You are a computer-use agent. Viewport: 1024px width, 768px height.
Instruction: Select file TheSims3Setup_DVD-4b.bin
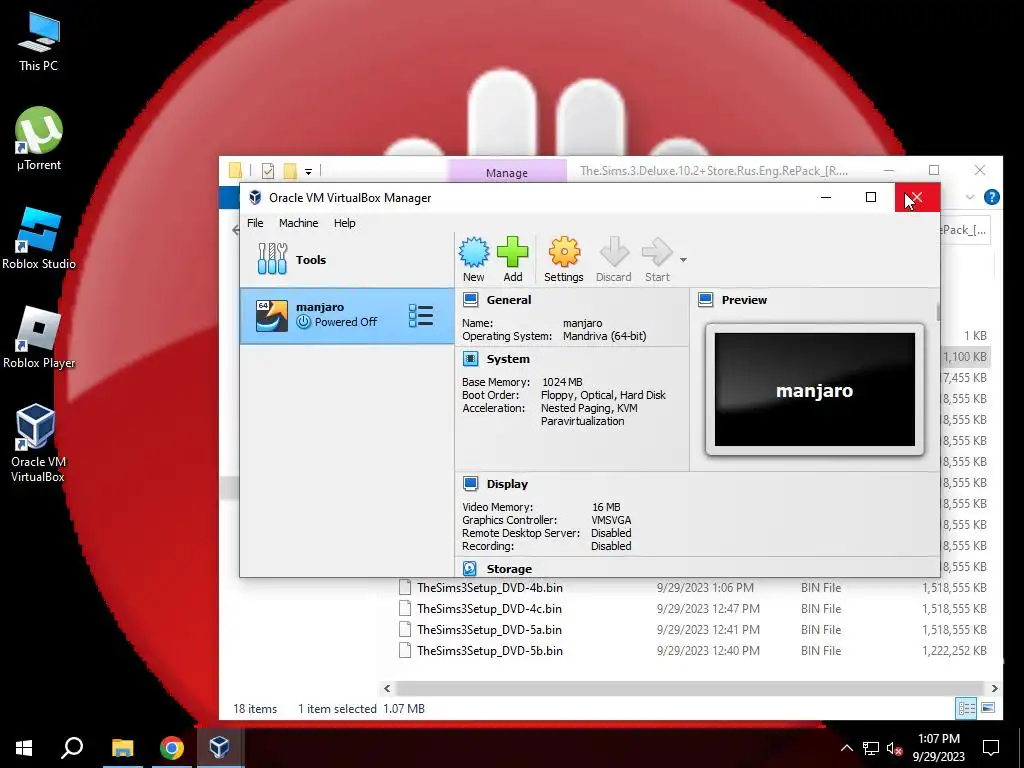(490, 587)
